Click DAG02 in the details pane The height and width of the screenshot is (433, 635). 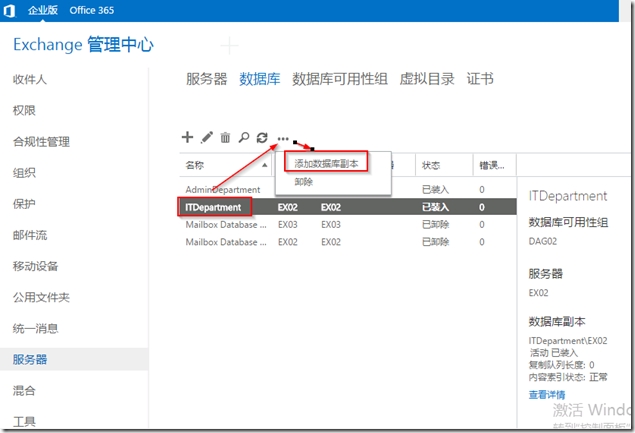pyautogui.click(x=543, y=241)
